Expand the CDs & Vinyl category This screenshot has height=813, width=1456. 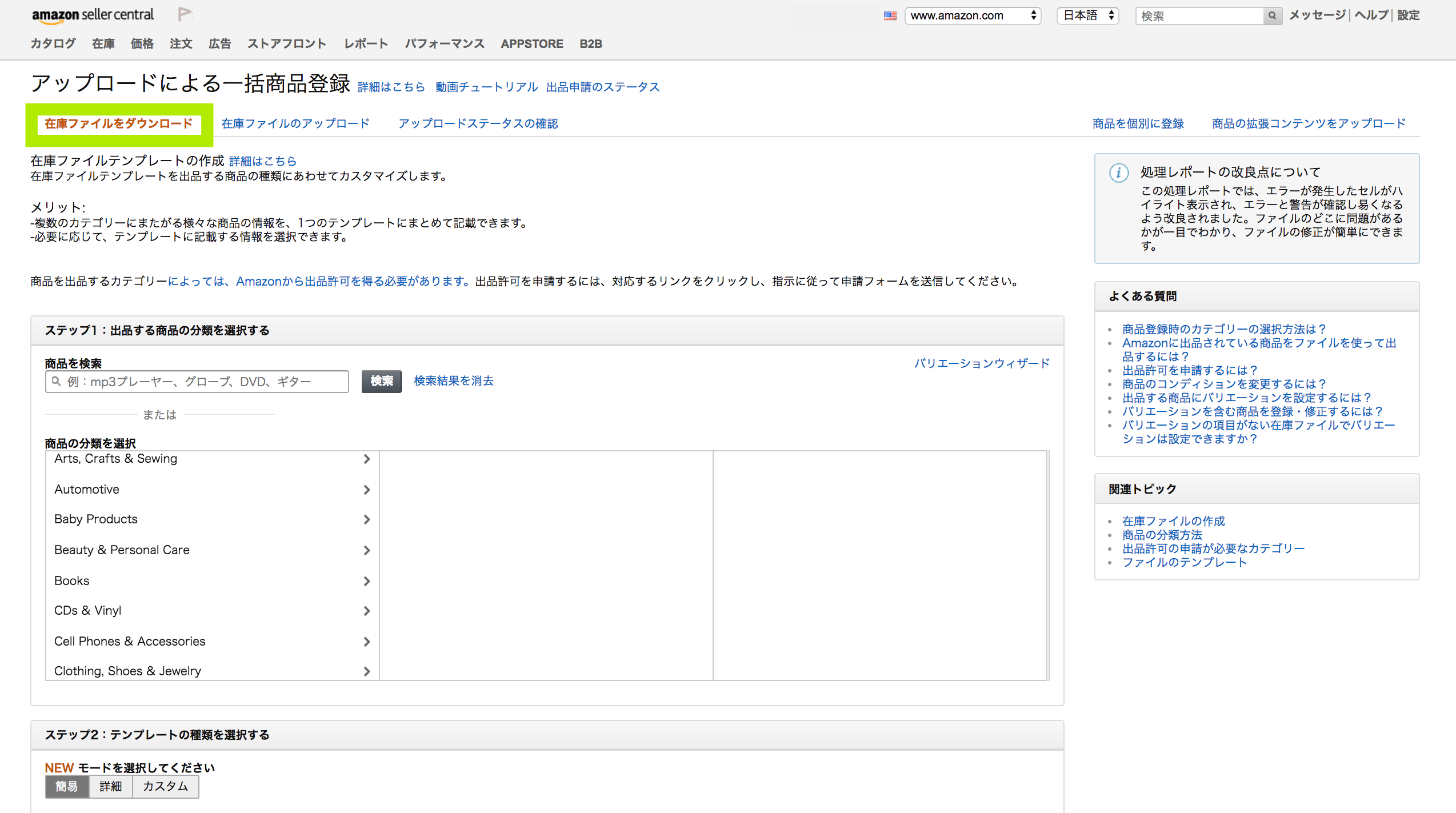[x=367, y=611]
